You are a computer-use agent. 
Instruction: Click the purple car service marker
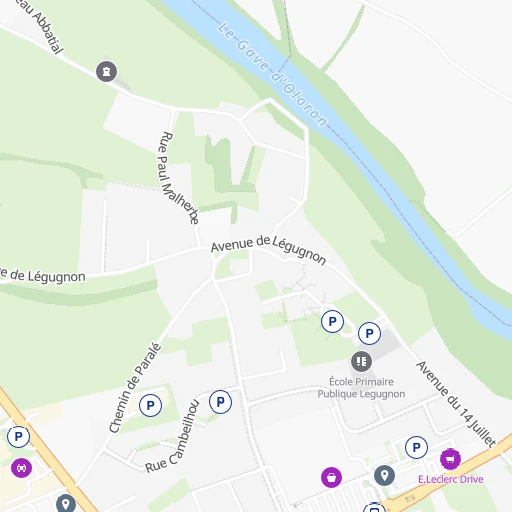pyautogui.click(x=22, y=468)
